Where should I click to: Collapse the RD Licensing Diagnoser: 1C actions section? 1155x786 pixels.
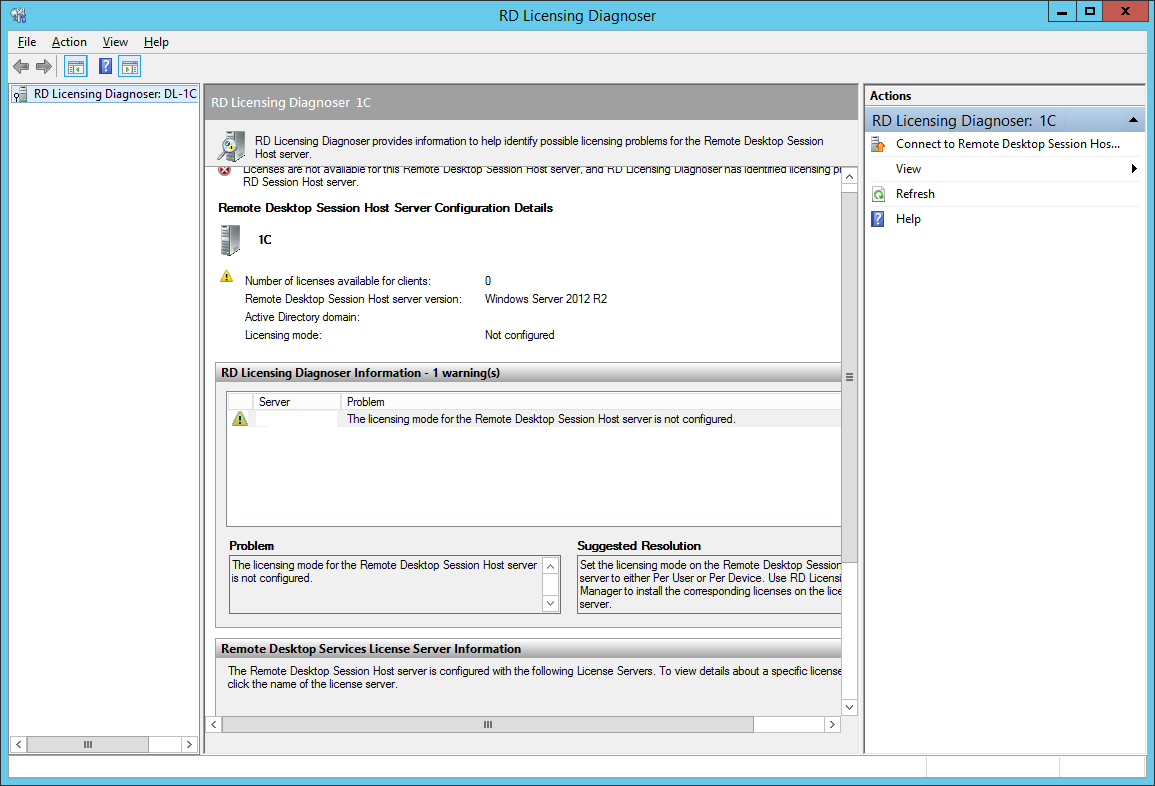1133,120
